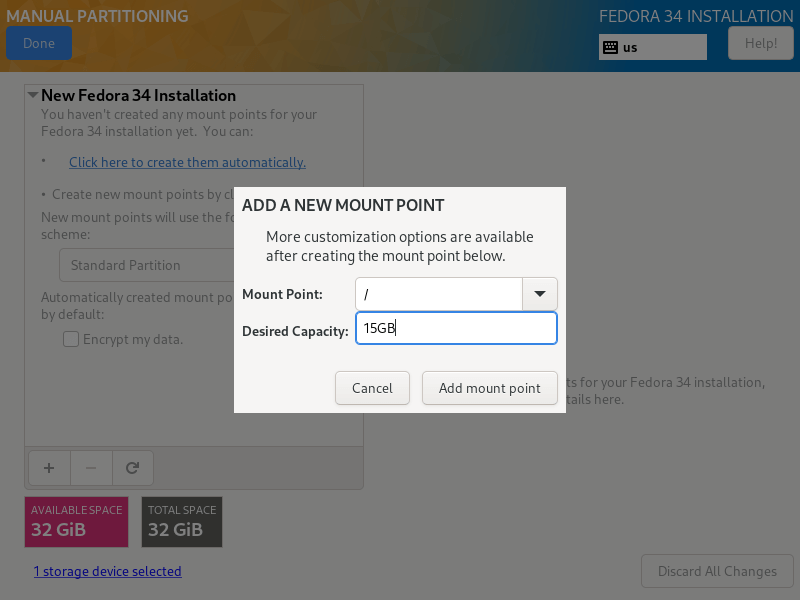This screenshot has height=600, width=800.
Task: Click Discard All Changes button
Action: tap(717, 571)
